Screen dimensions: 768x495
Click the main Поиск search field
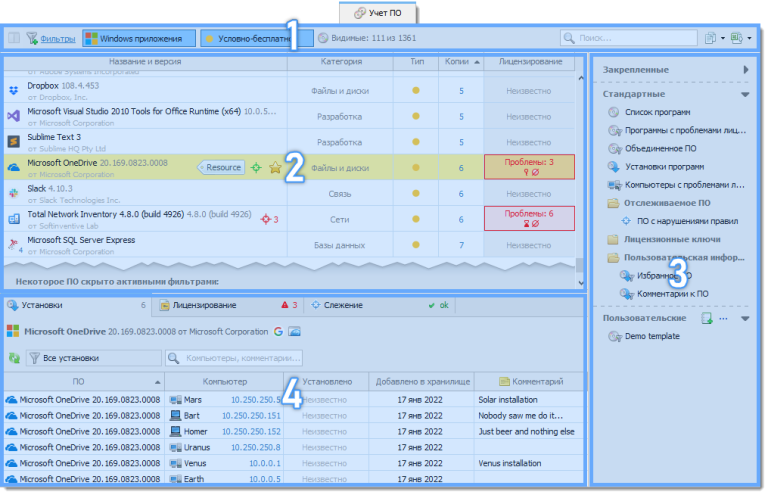[628, 38]
